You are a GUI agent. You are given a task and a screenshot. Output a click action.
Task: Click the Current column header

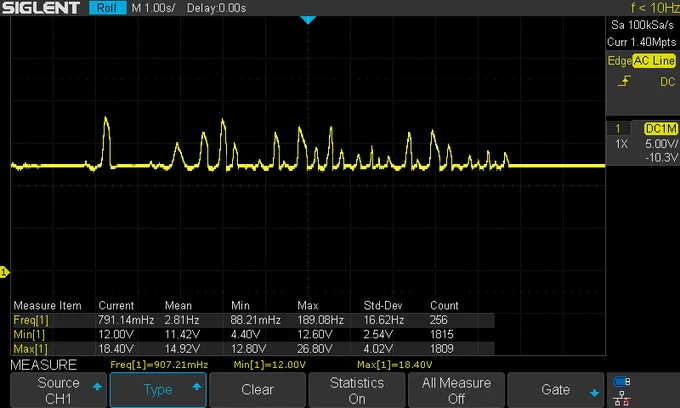tap(116, 306)
